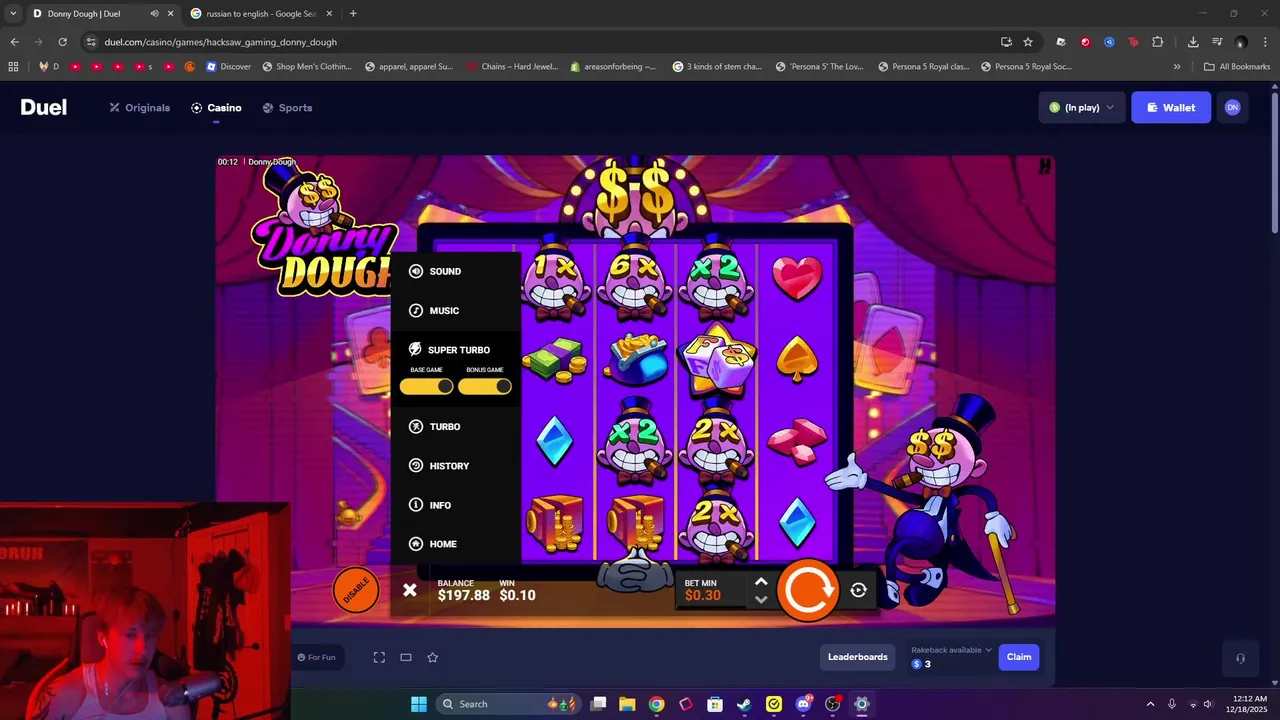Viewport: 1280px width, 720px height.
Task: Go back to the previous page
Action: coord(14,42)
